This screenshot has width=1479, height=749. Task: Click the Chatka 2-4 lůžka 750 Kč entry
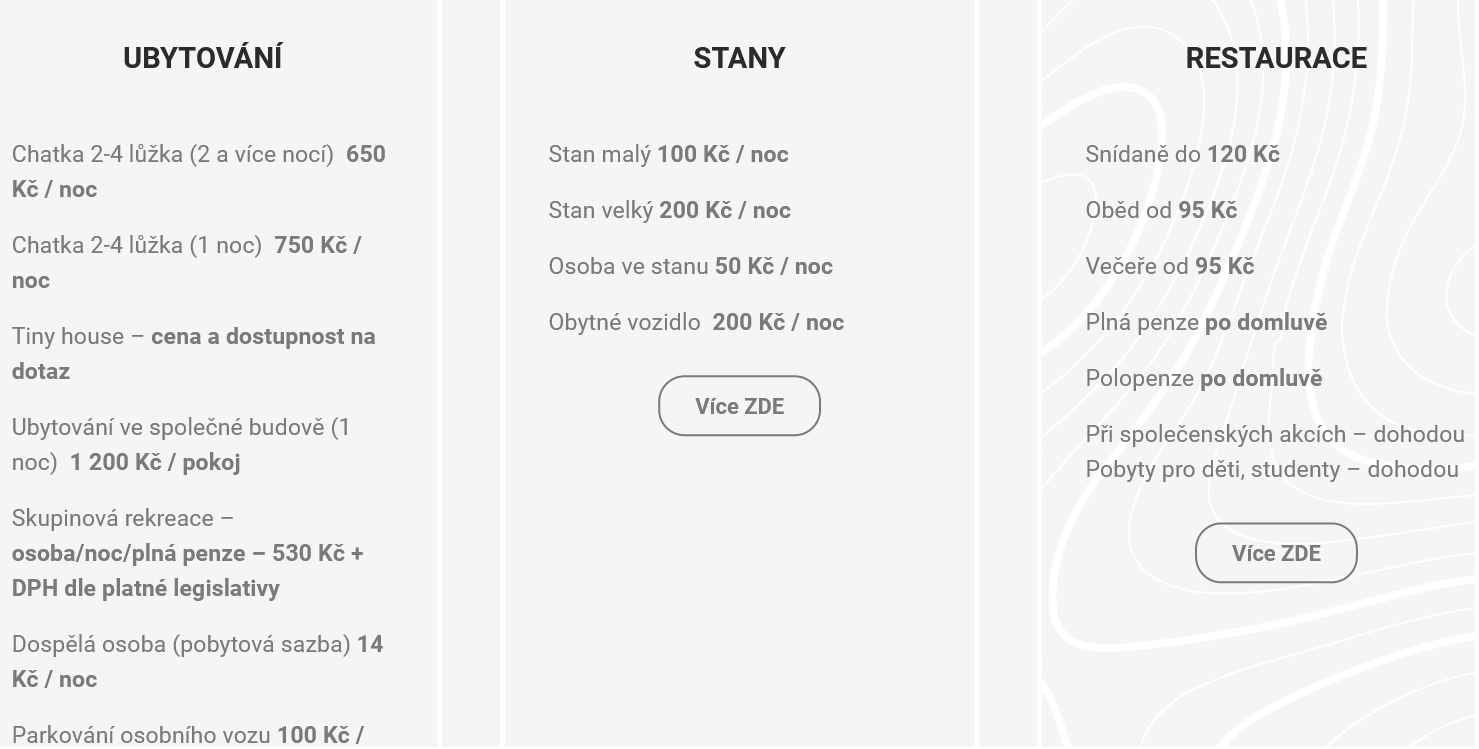point(187,262)
